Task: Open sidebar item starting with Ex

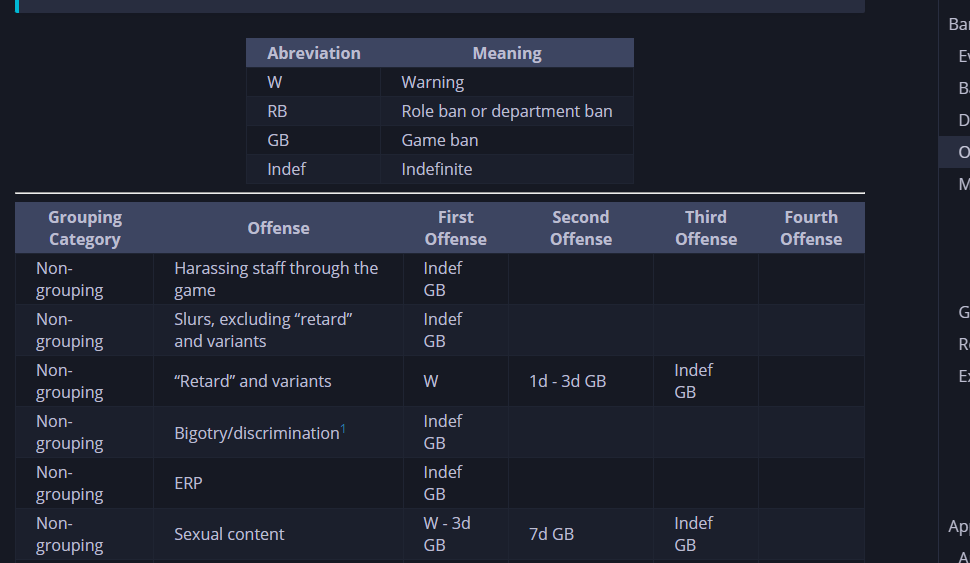Action: click(963, 376)
